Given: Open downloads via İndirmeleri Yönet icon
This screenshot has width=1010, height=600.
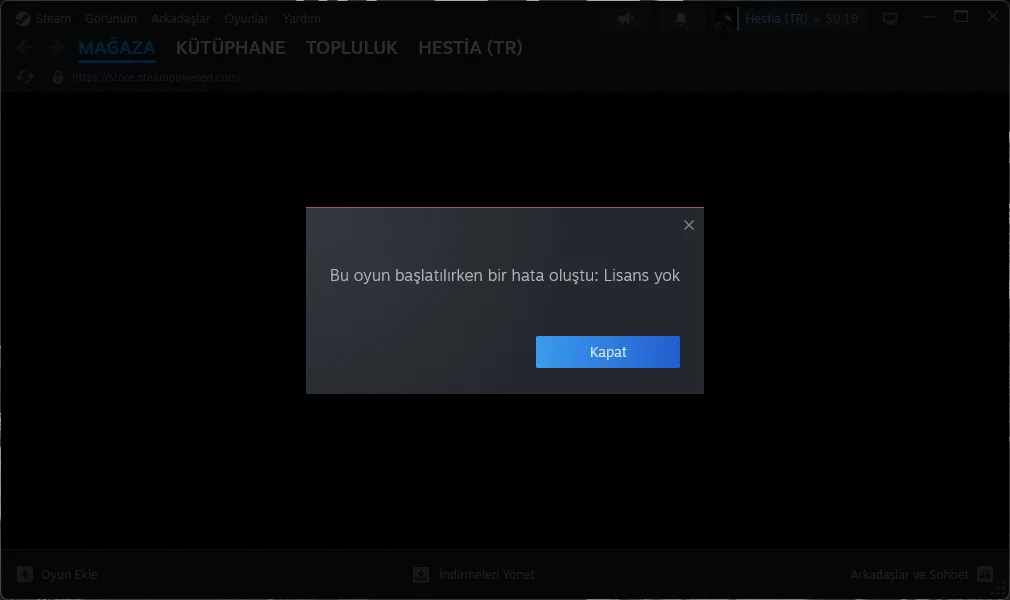Looking at the screenshot, I should point(420,574).
